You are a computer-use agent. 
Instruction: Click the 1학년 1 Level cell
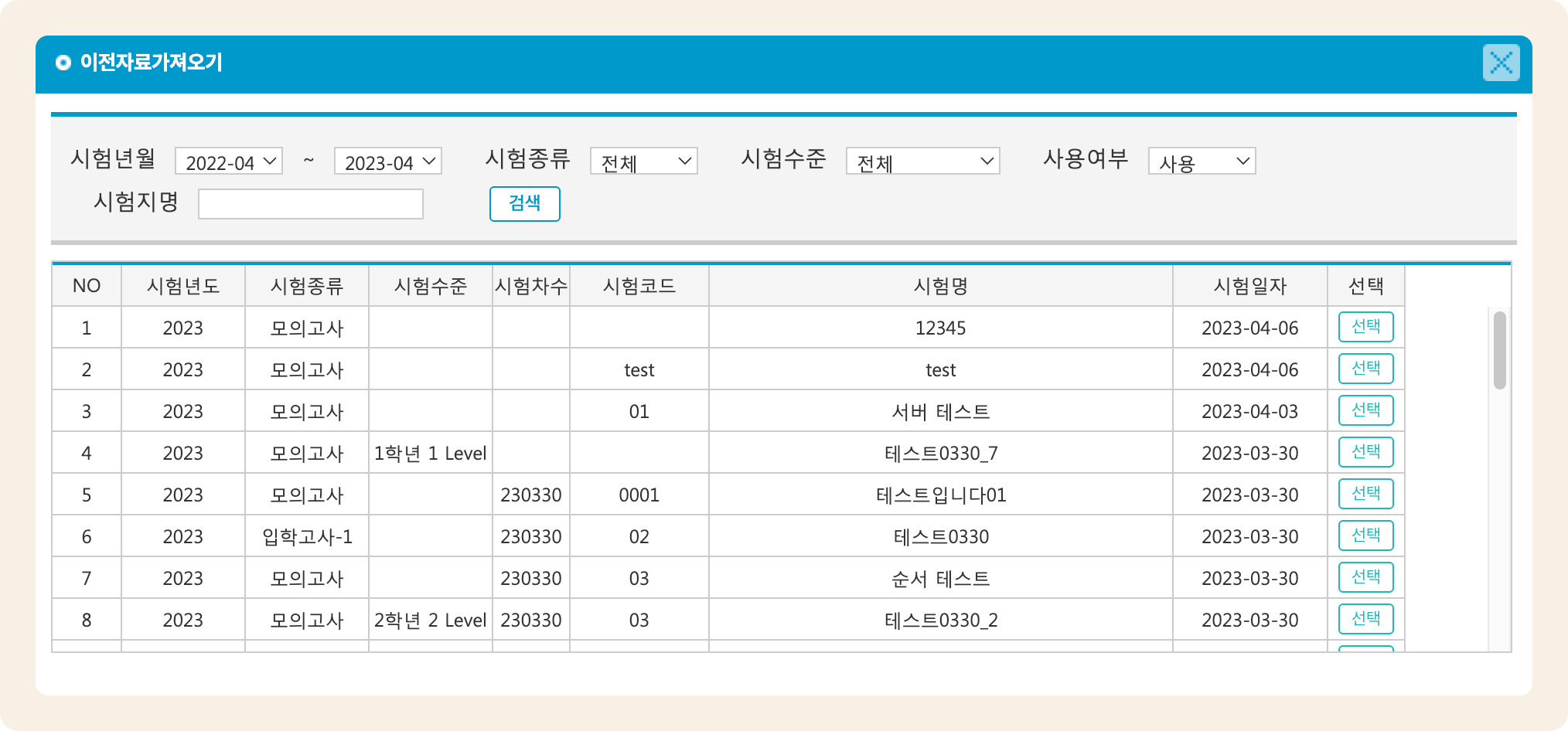tap(431, 453)
